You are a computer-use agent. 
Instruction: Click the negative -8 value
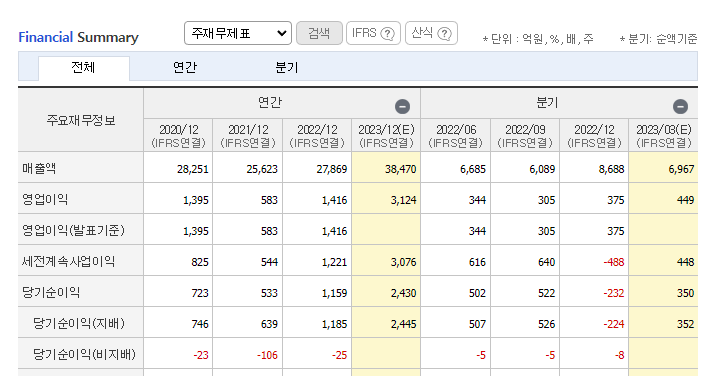click(x=620, y=356)
